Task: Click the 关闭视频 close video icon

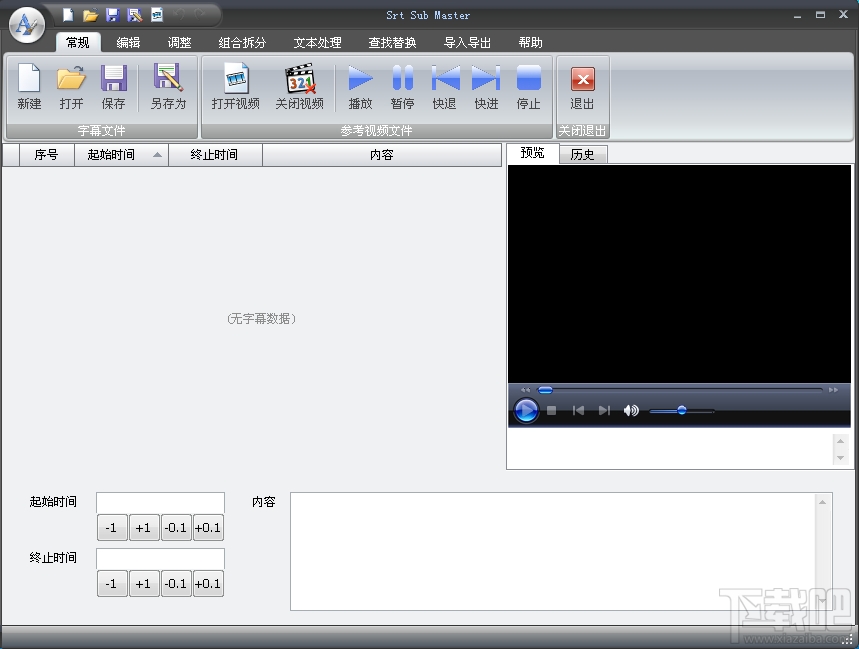Action: (x=299, y=86)
